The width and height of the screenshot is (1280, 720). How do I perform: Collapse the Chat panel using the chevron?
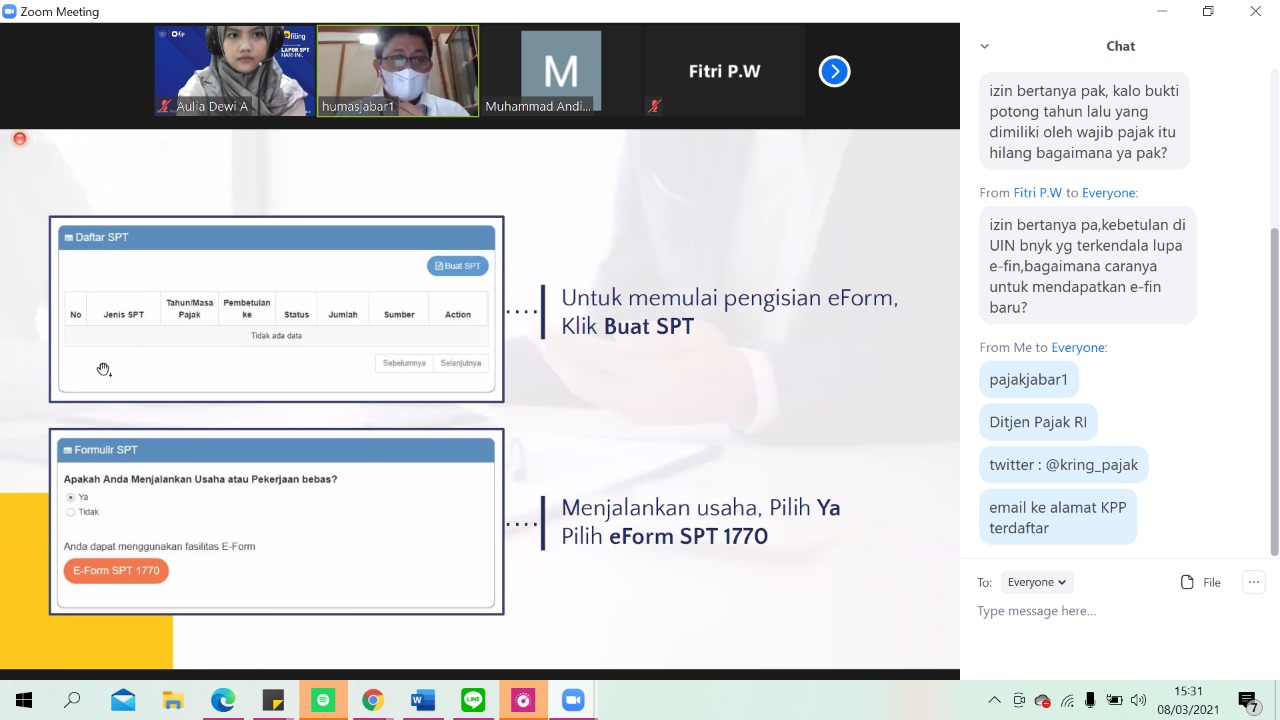pos(984,46)
